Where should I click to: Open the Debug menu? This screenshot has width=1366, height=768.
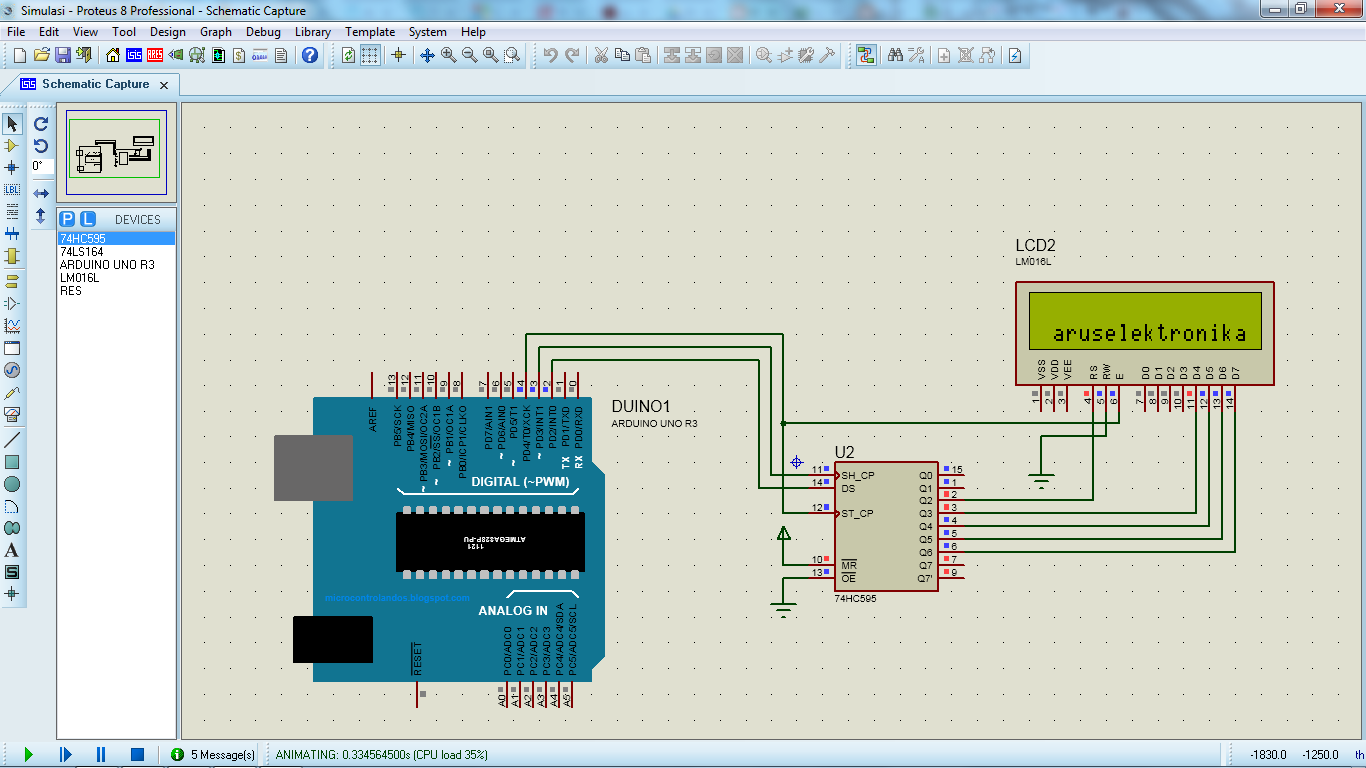click(x=263, y=32)
